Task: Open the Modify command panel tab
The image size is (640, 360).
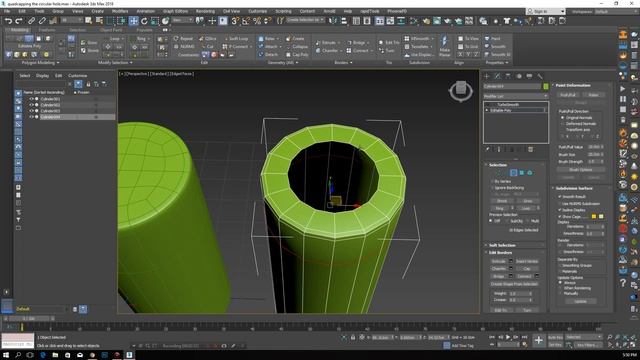Action: (x=497, y=76)
